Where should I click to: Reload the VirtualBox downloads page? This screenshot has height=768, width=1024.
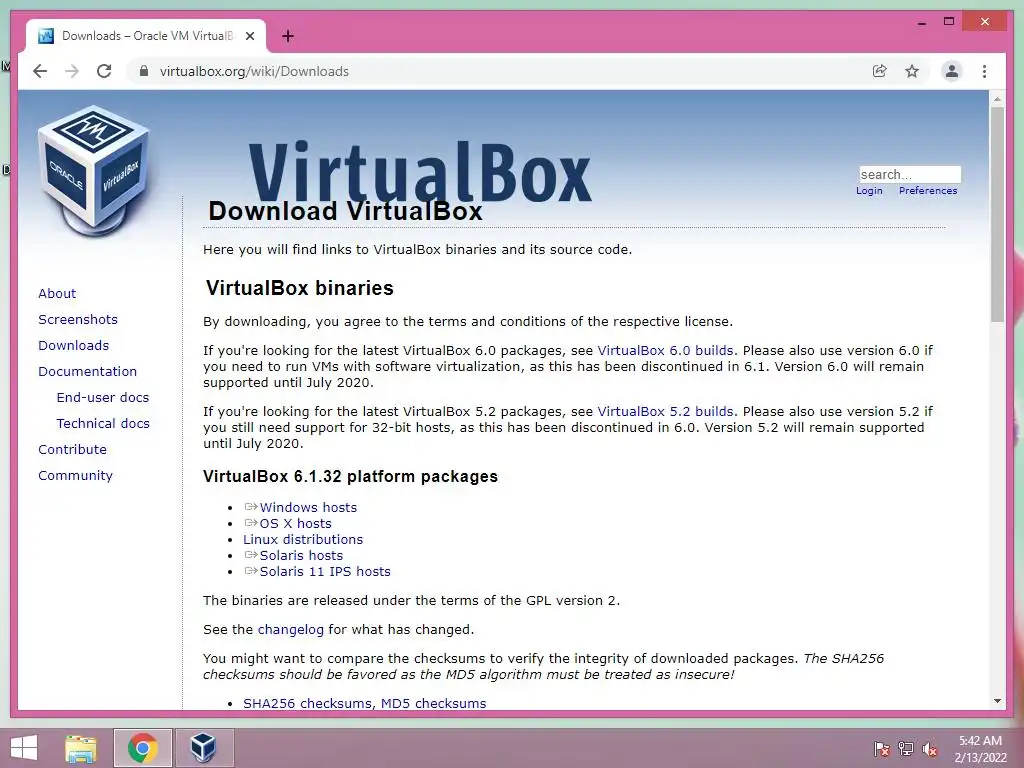[x=104, y=71]
